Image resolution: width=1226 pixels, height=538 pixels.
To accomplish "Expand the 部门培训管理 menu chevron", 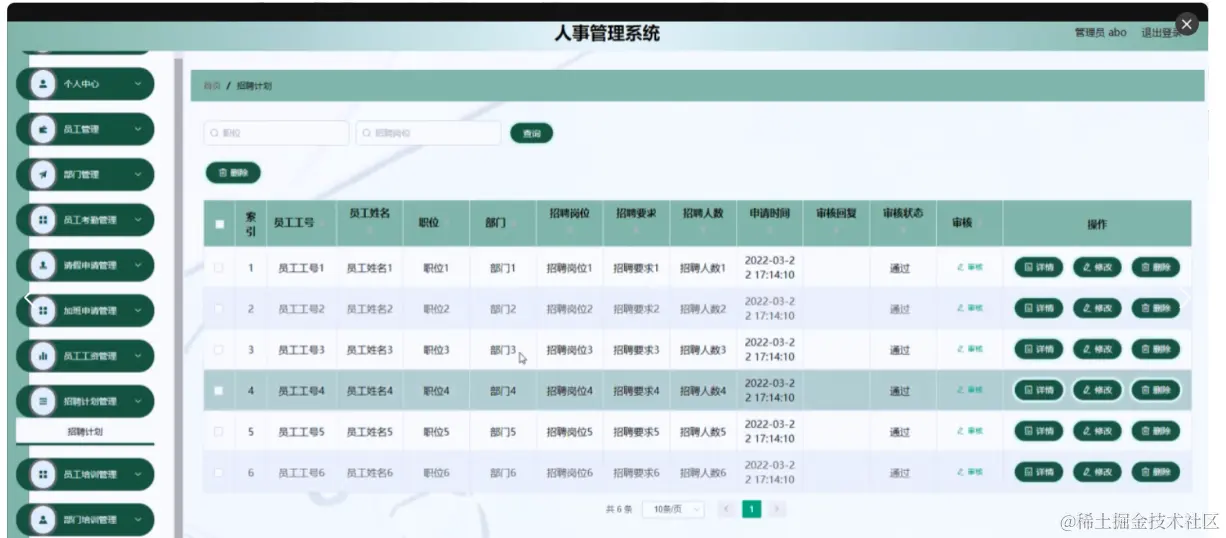I will pos(138,520).
